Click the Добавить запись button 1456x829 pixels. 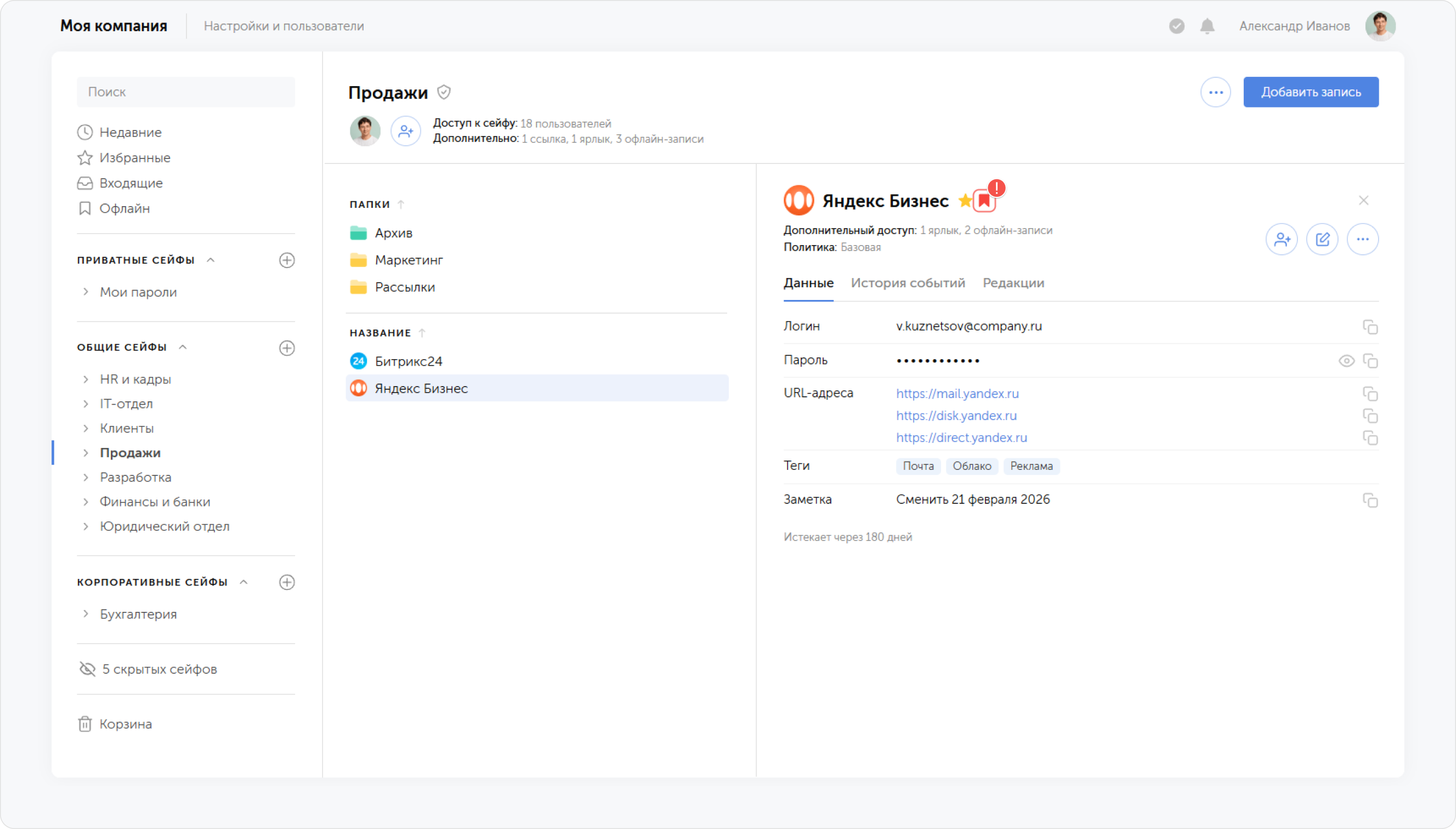tap(1310, 92)
